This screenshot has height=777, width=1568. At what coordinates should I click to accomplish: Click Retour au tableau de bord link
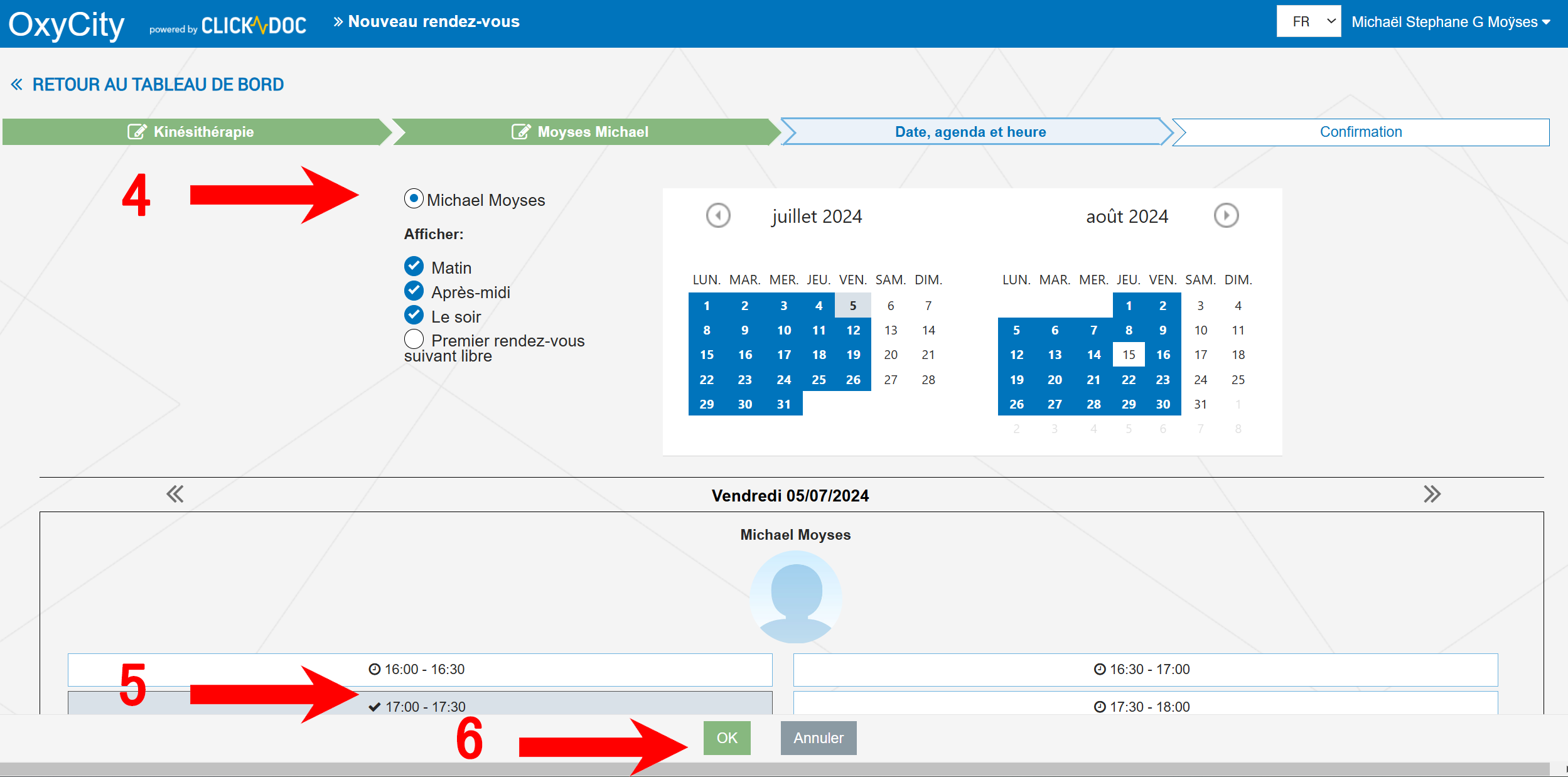[x=148, y=84]
